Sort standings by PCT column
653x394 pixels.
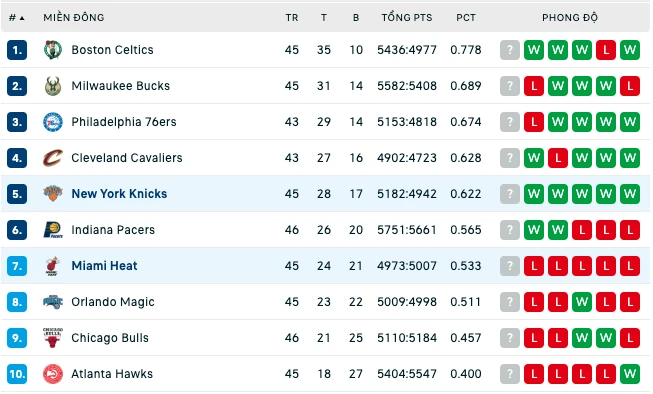pyautogui.click(x=466, y=17)
